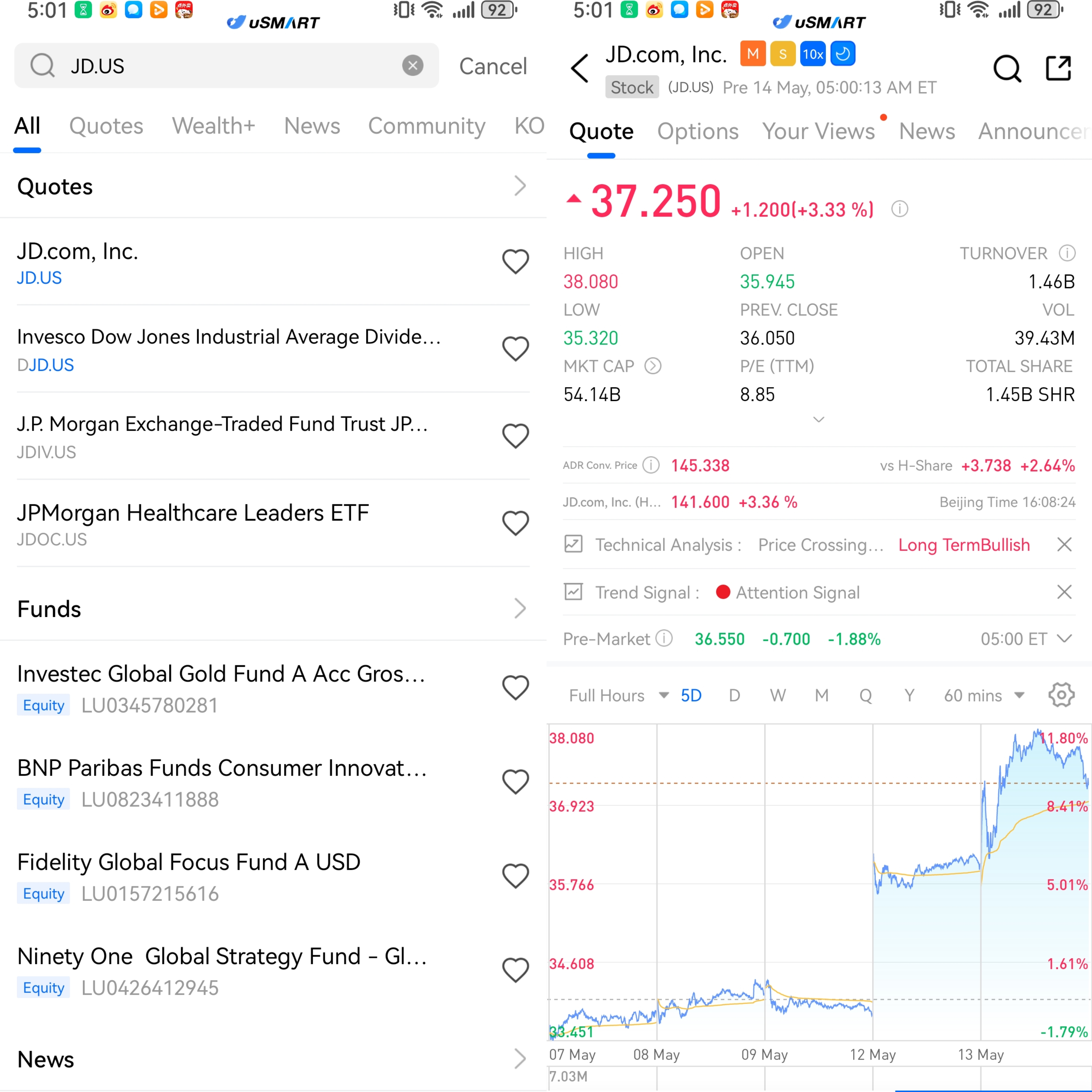This screenshot has height=1092, width=1092.
Task: Open the Your Views tab
Action: [818, 131]
